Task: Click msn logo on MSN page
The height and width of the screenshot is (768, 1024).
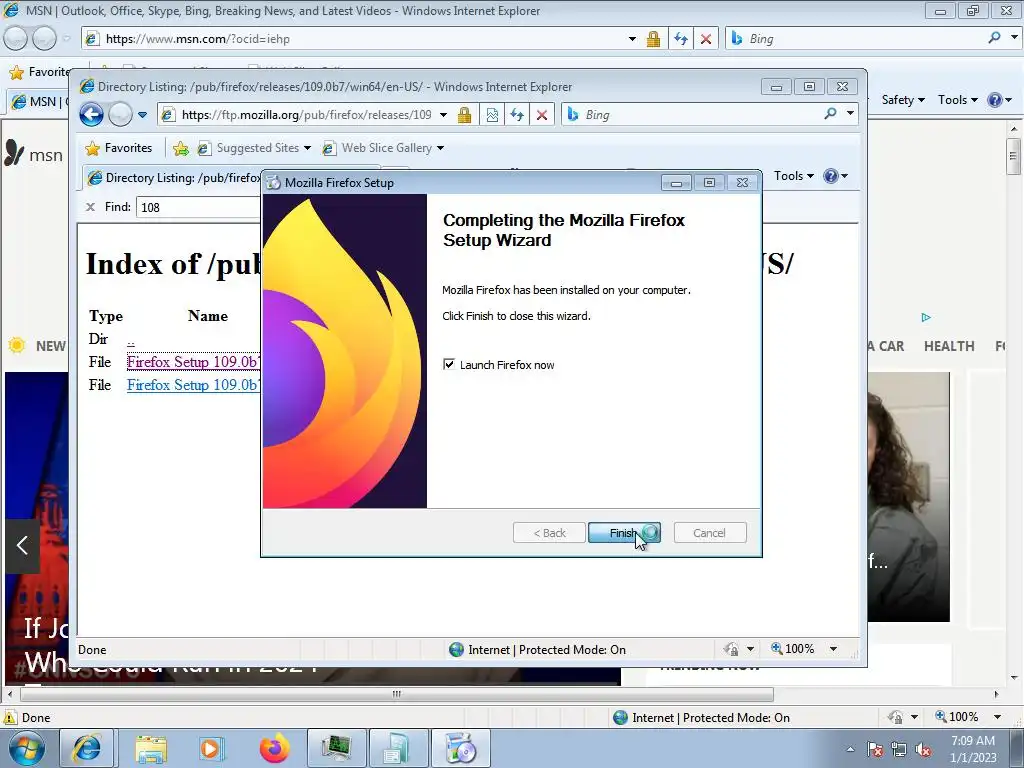Action: point(34,154)
